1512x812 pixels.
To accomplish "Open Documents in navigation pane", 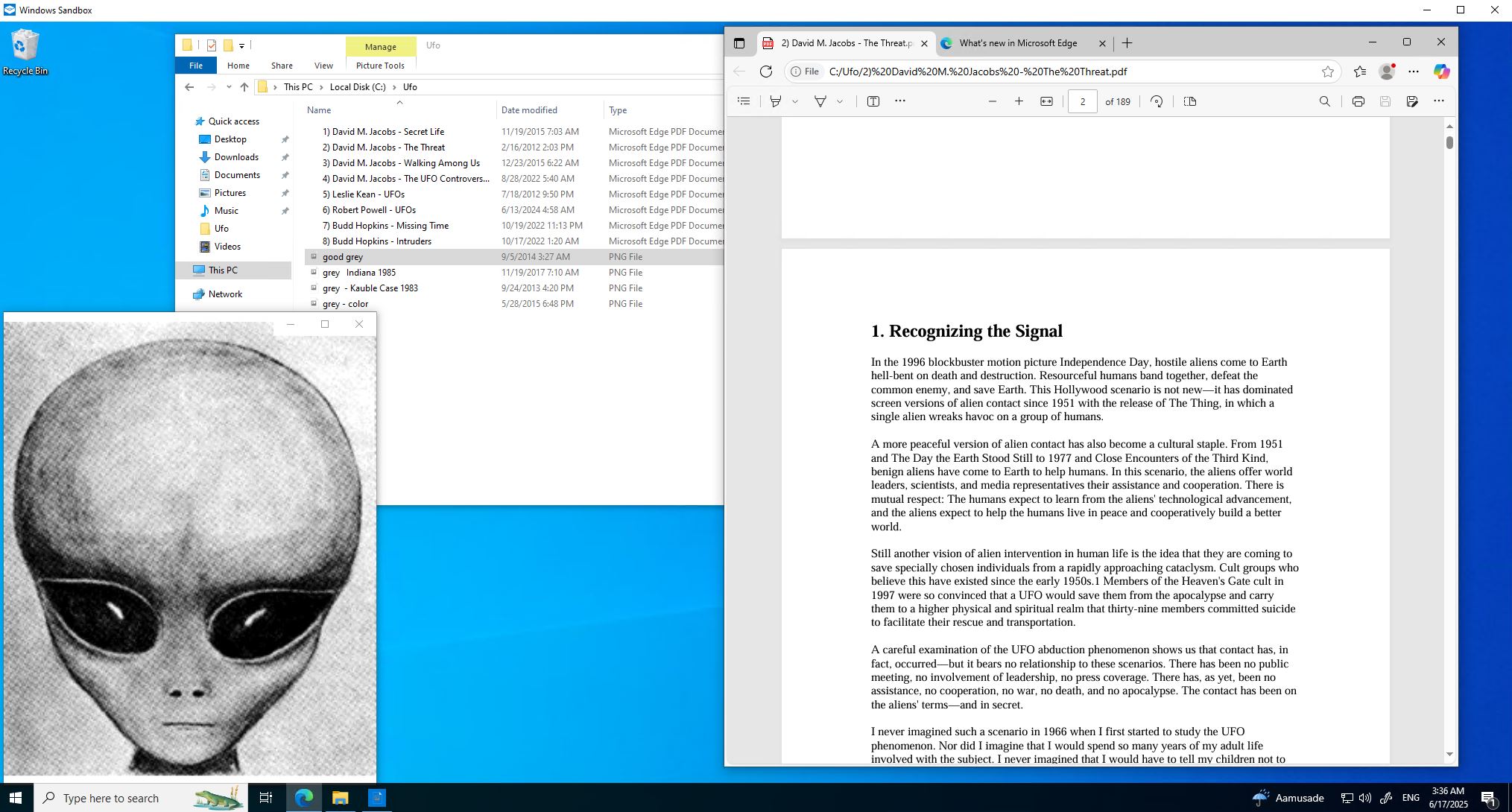I will coord(237,175).
